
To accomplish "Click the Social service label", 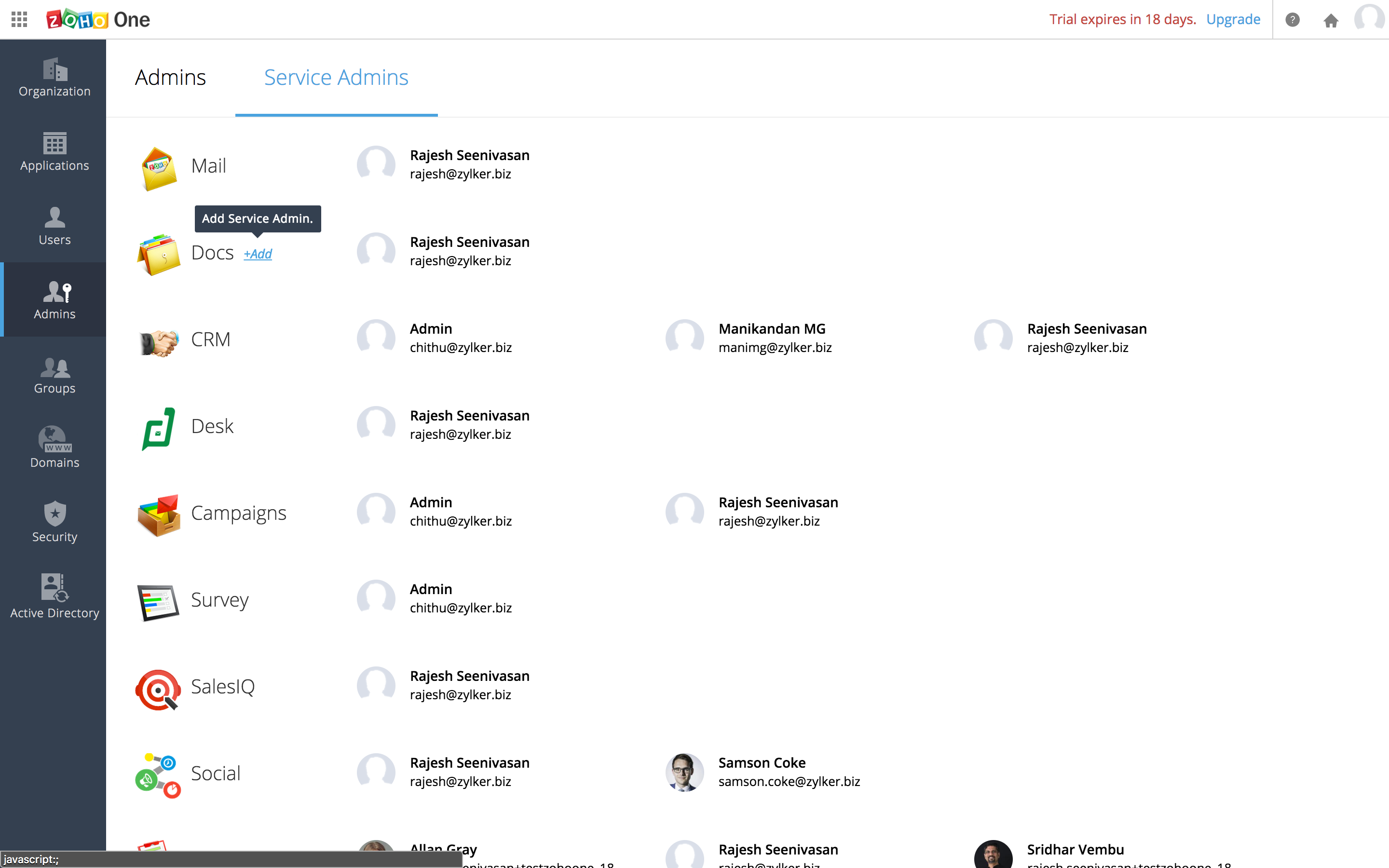I will [216, 773].
